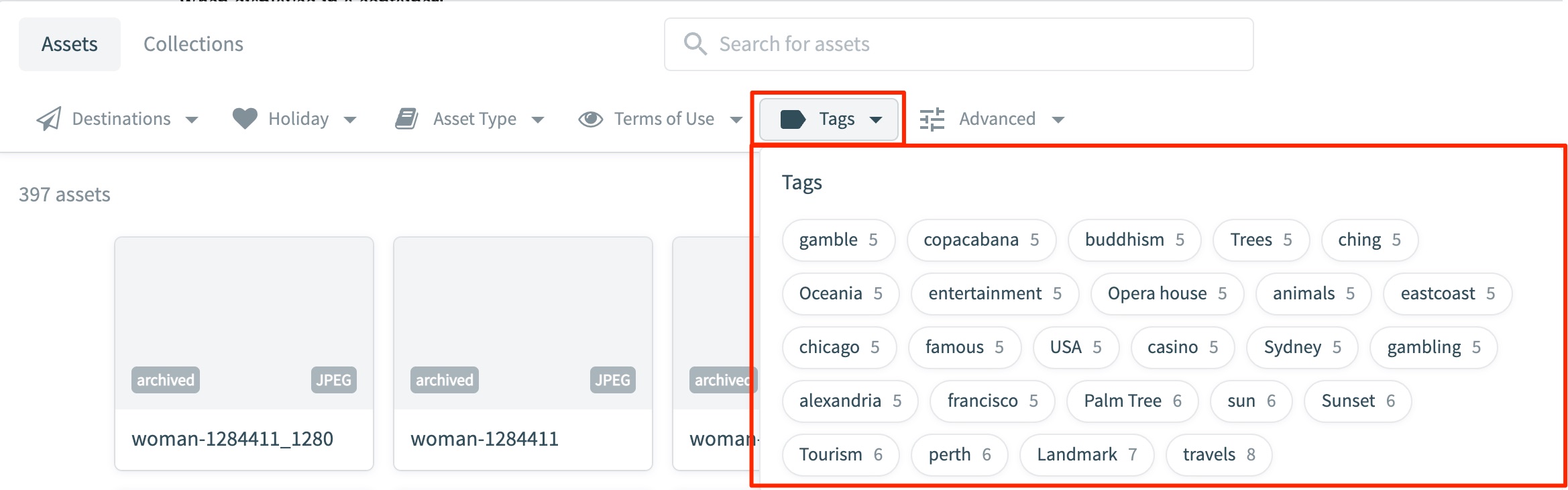The width and height of the screenshot is (1568, 490).
Task: Click the sliders icon next to Advanced
Action: [932, 118]
